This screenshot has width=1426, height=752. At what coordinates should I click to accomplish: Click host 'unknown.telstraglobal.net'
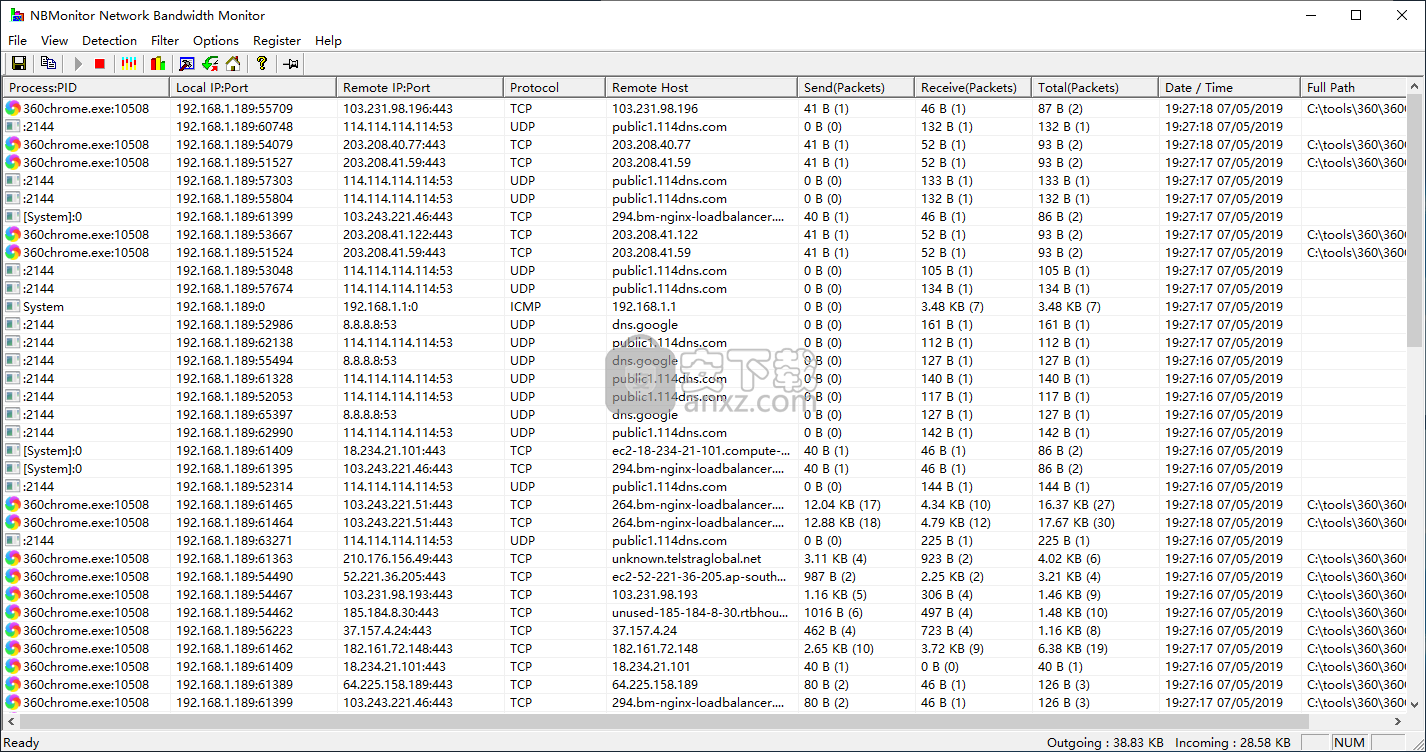pyautogui.click(x=686, y=559)
